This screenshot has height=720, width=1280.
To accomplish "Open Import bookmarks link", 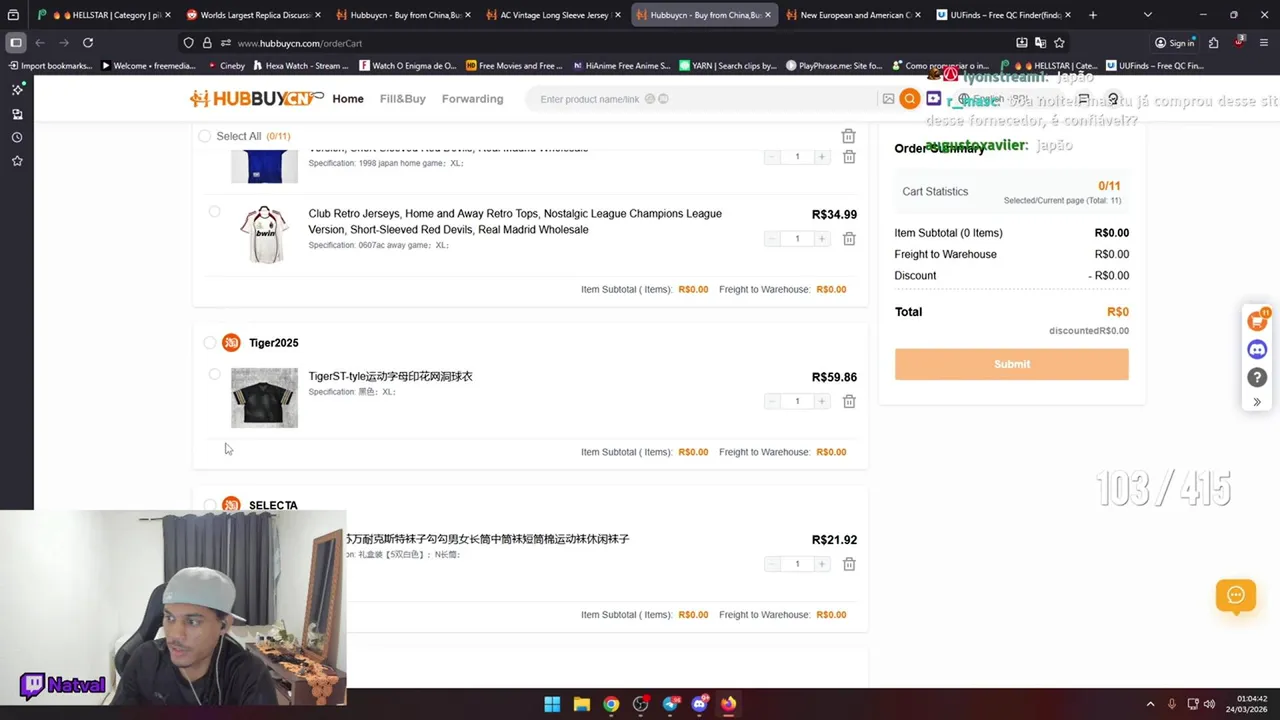I will [52, 66].
